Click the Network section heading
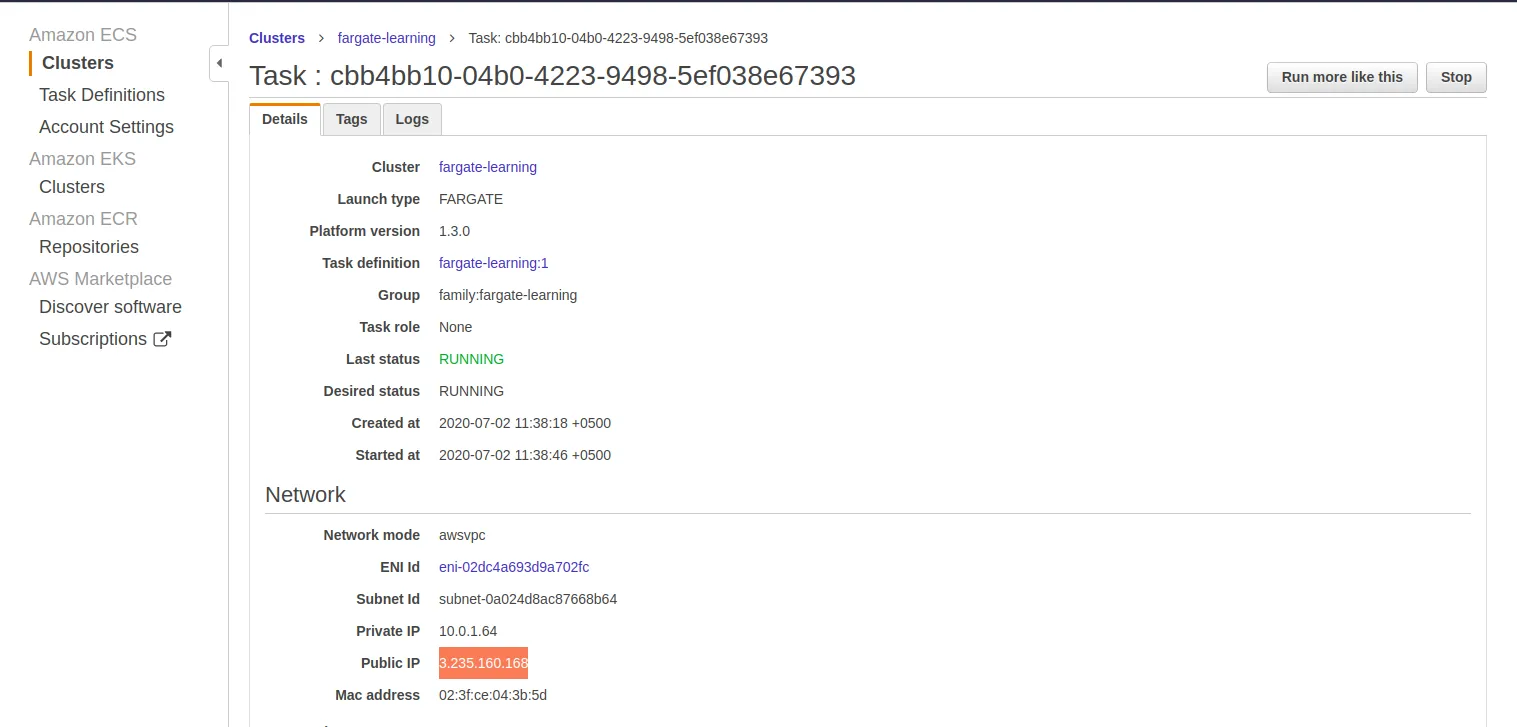Image resolution: width=1517 pixels, height=727 pixels. (x=305, y=495)
